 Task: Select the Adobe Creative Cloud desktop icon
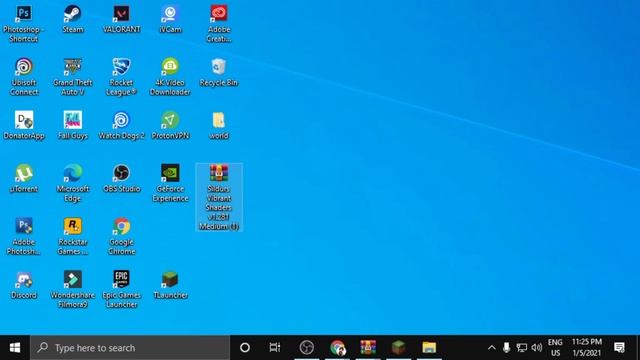click(219, 24)
